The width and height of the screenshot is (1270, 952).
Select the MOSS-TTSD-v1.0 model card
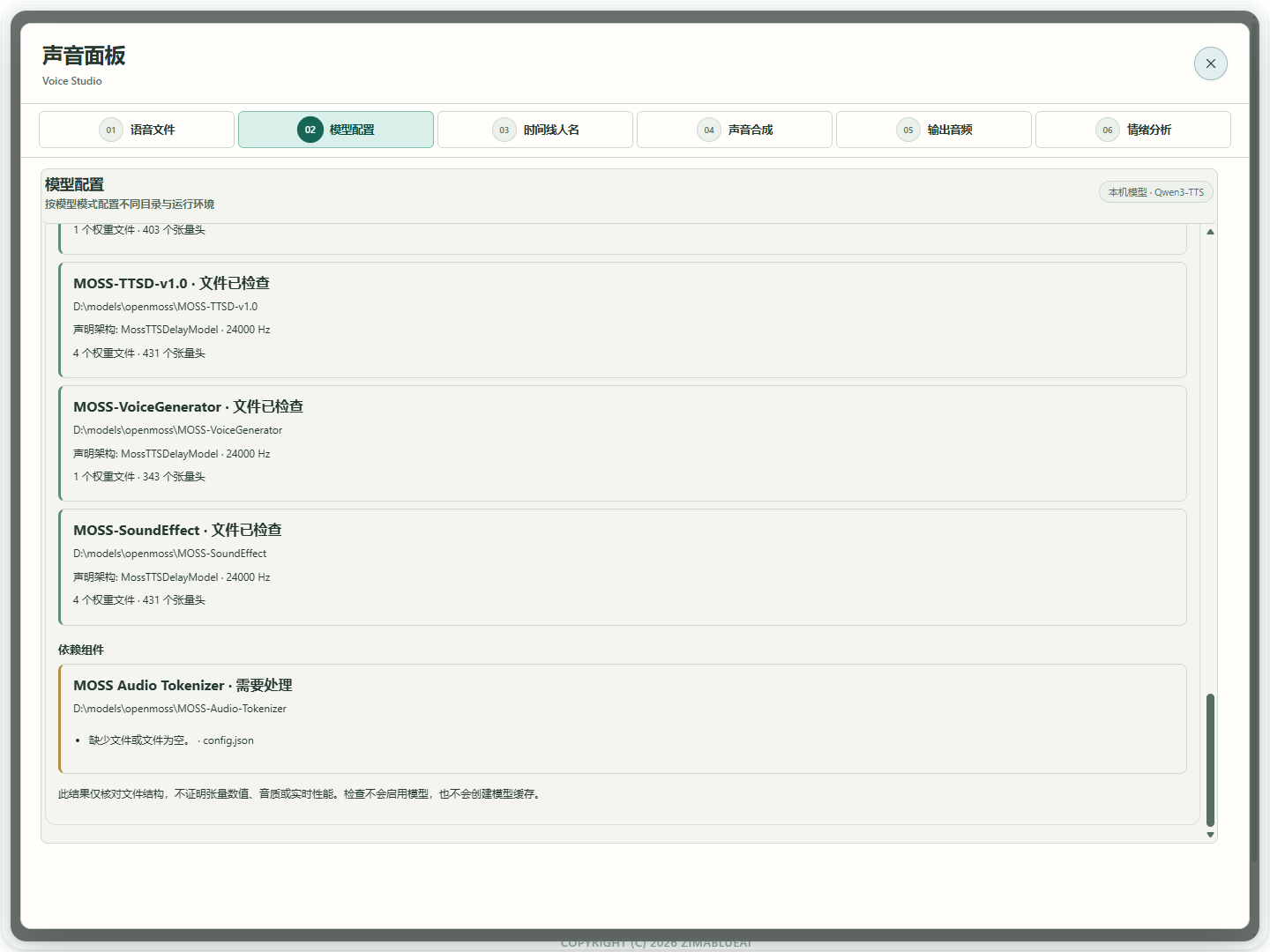pyautogui.click(x=623, y=320)
